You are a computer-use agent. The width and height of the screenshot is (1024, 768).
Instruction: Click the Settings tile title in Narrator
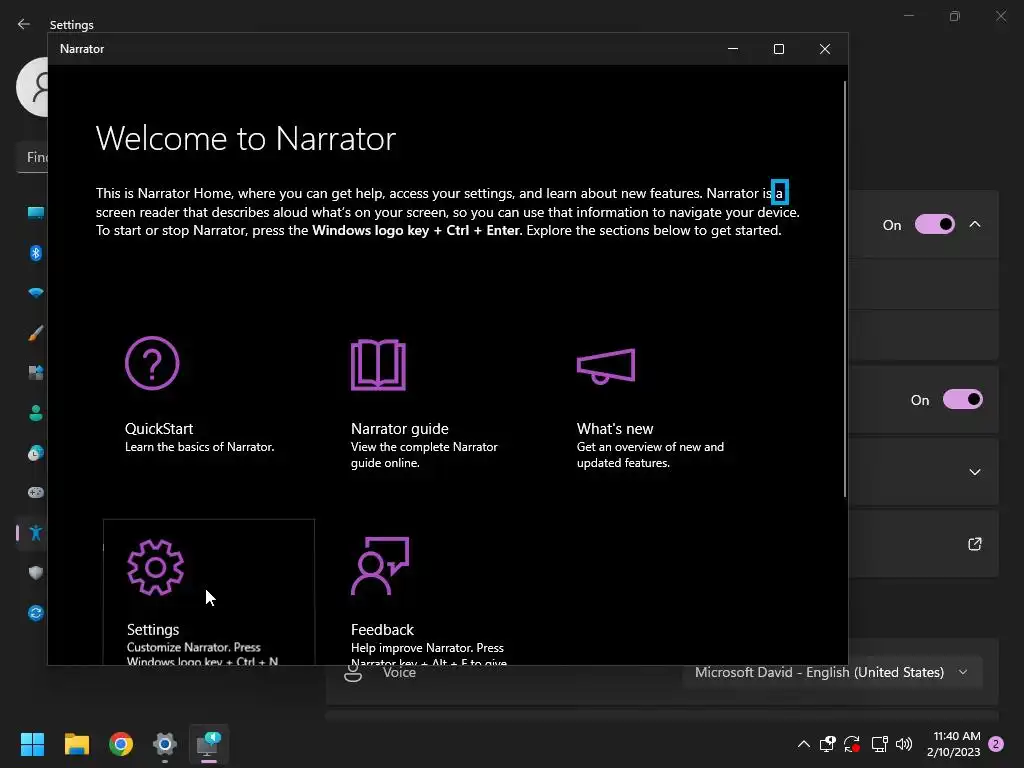coord(153,630)
